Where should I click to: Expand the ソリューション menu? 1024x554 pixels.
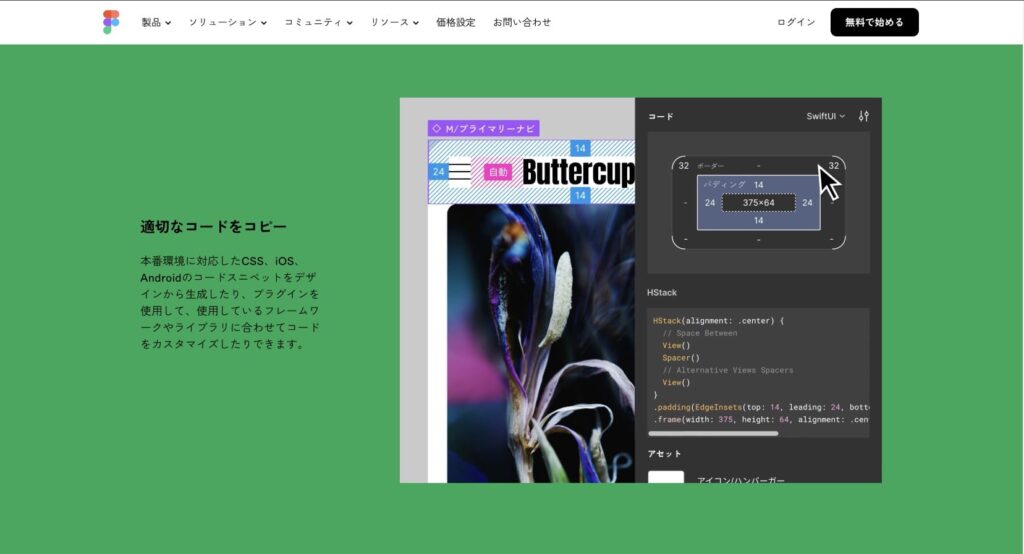[x=228, y=22]
